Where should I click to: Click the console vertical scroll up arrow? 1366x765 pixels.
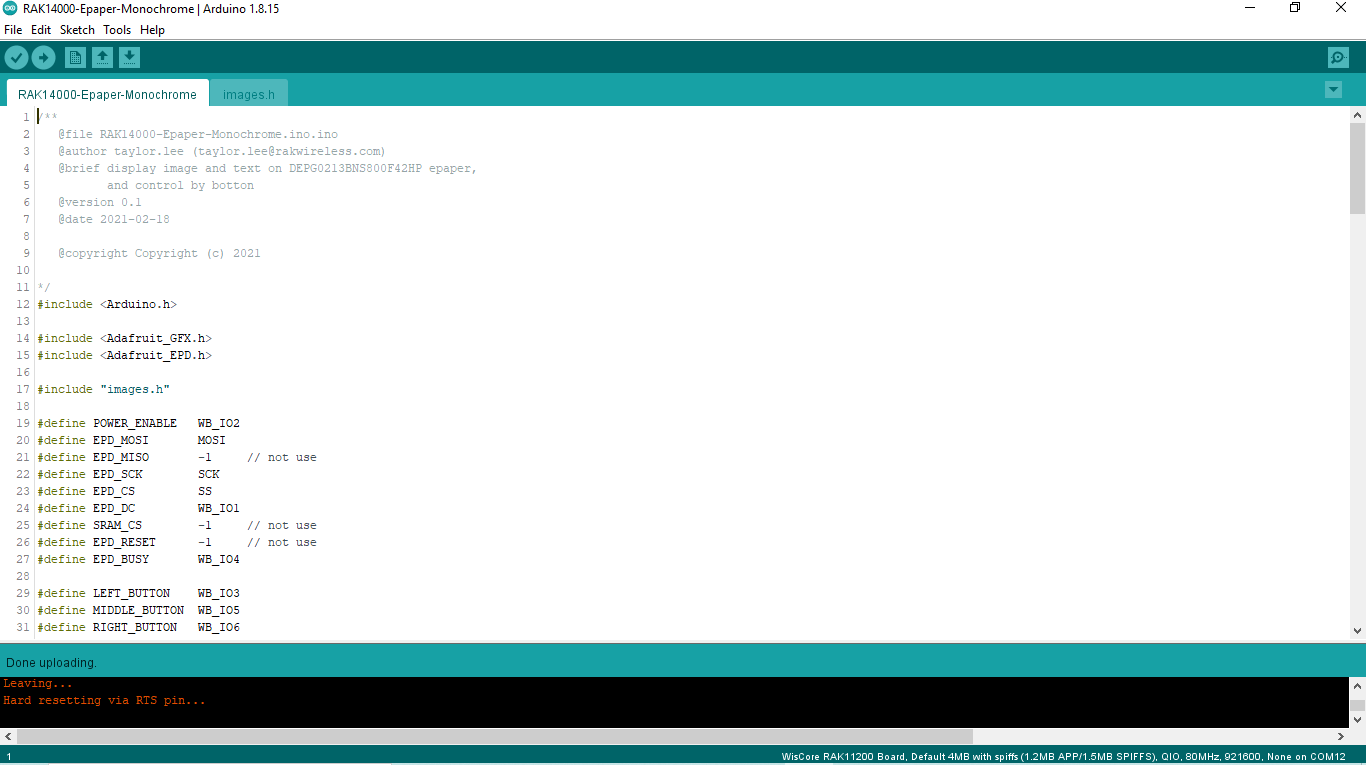[x=1357, y=686]
